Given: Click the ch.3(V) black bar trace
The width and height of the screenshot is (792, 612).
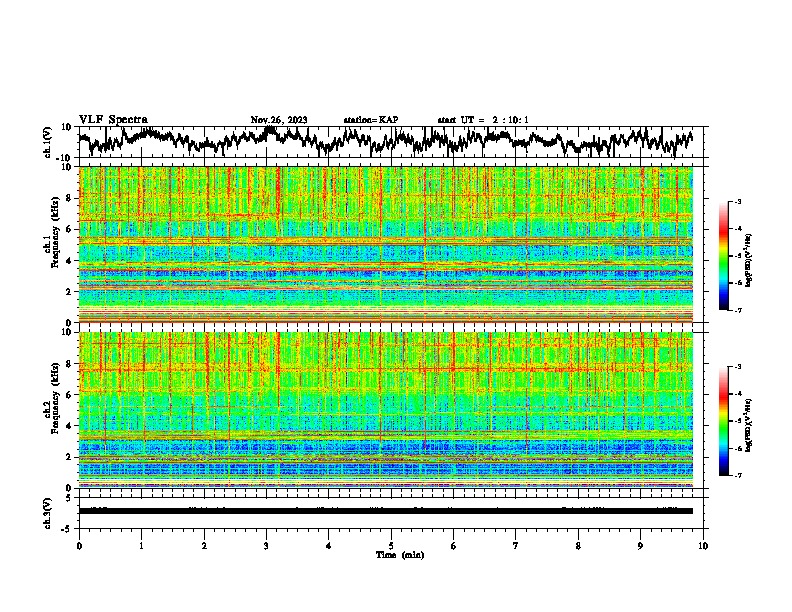Looking at the screenshot, I should (x=386, y=511).
